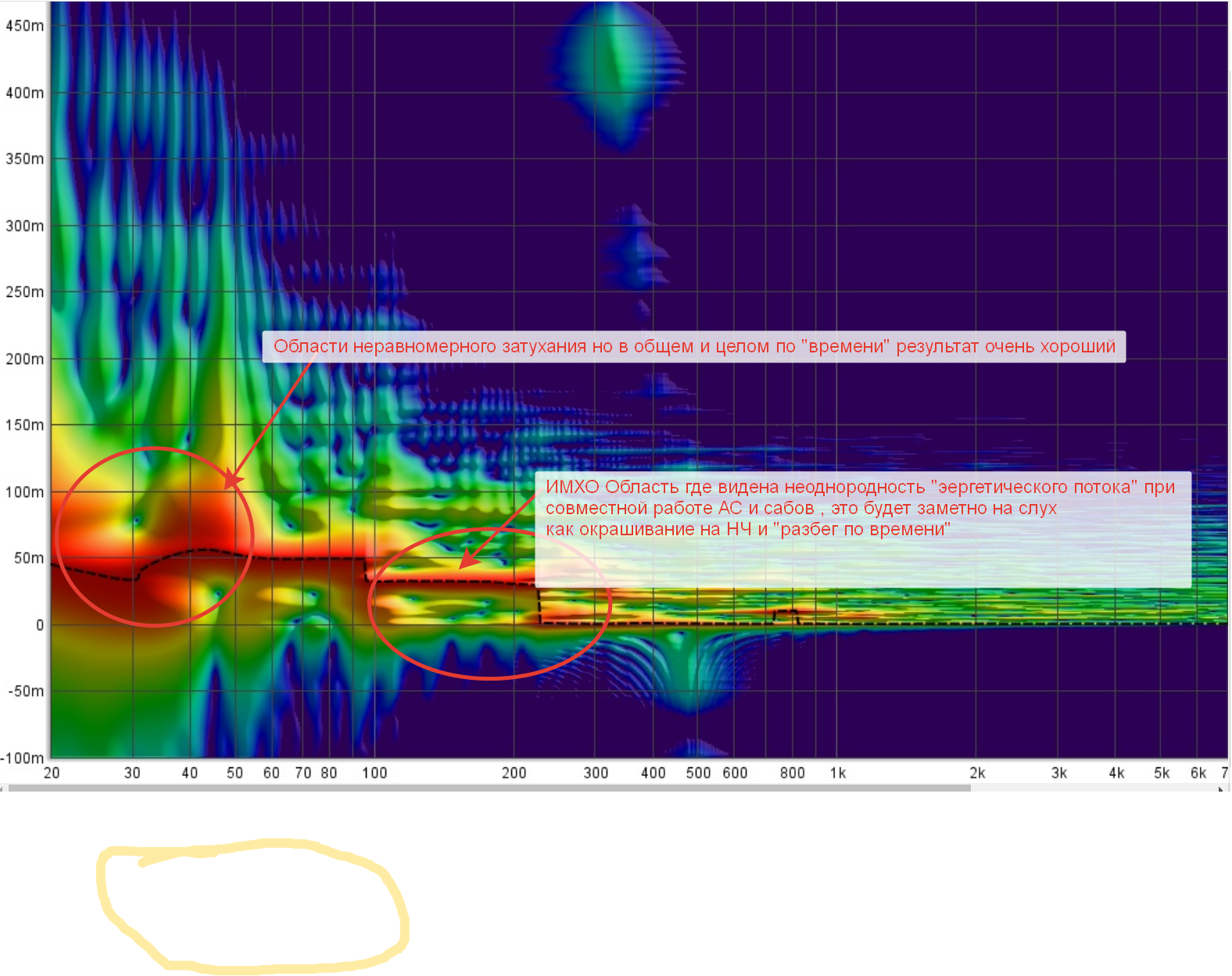Click the 6k frequency axis label
Screen dimensions: 1232x976
1198,773
